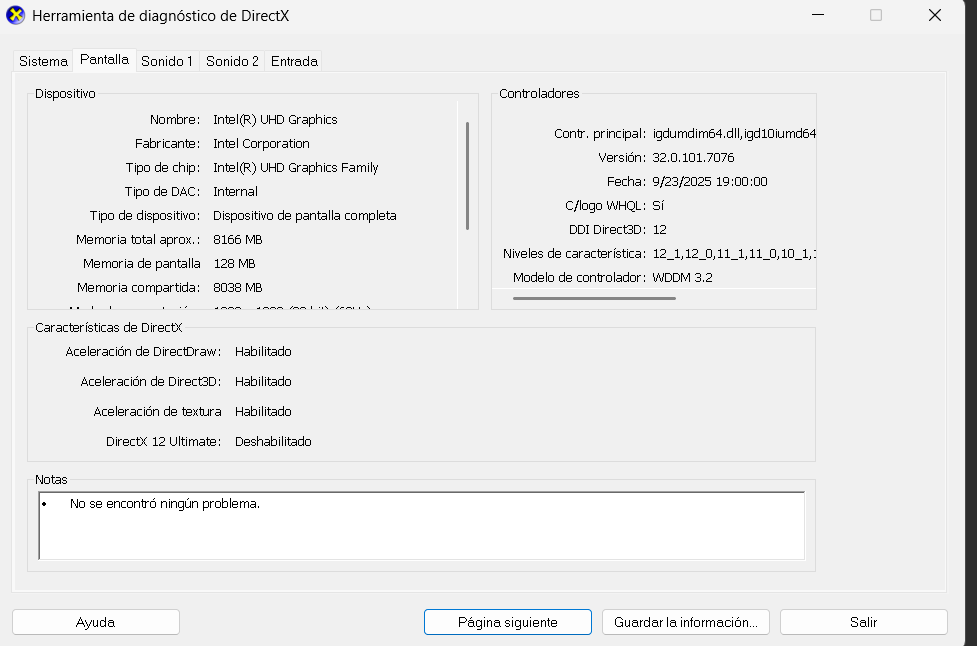Click driver file 'igdumdim64.dll,igd10iumd64'
The width and height of the screenshot is (977, 646).
coord(734,133)
